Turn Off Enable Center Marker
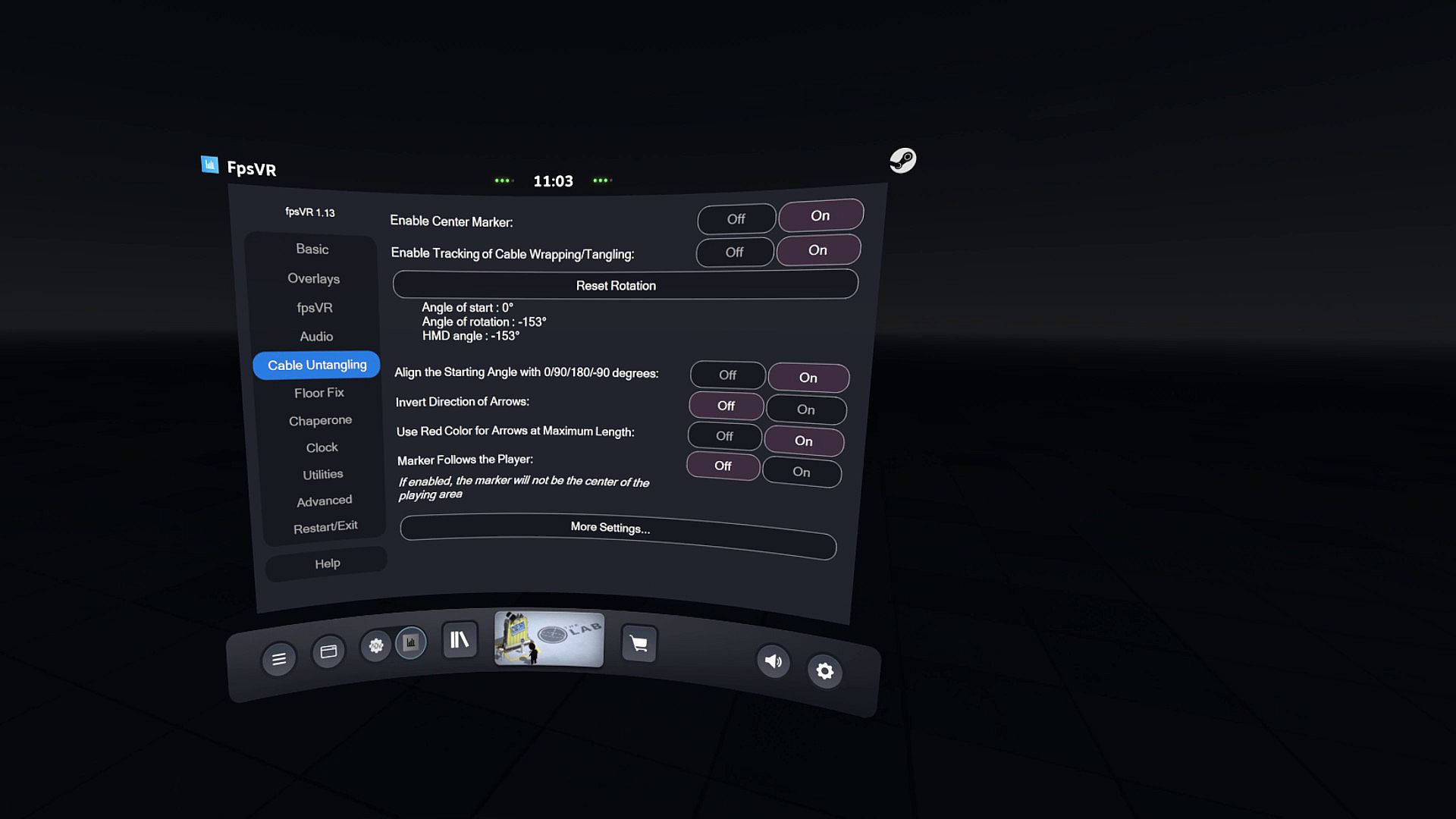 pos(736,219)
